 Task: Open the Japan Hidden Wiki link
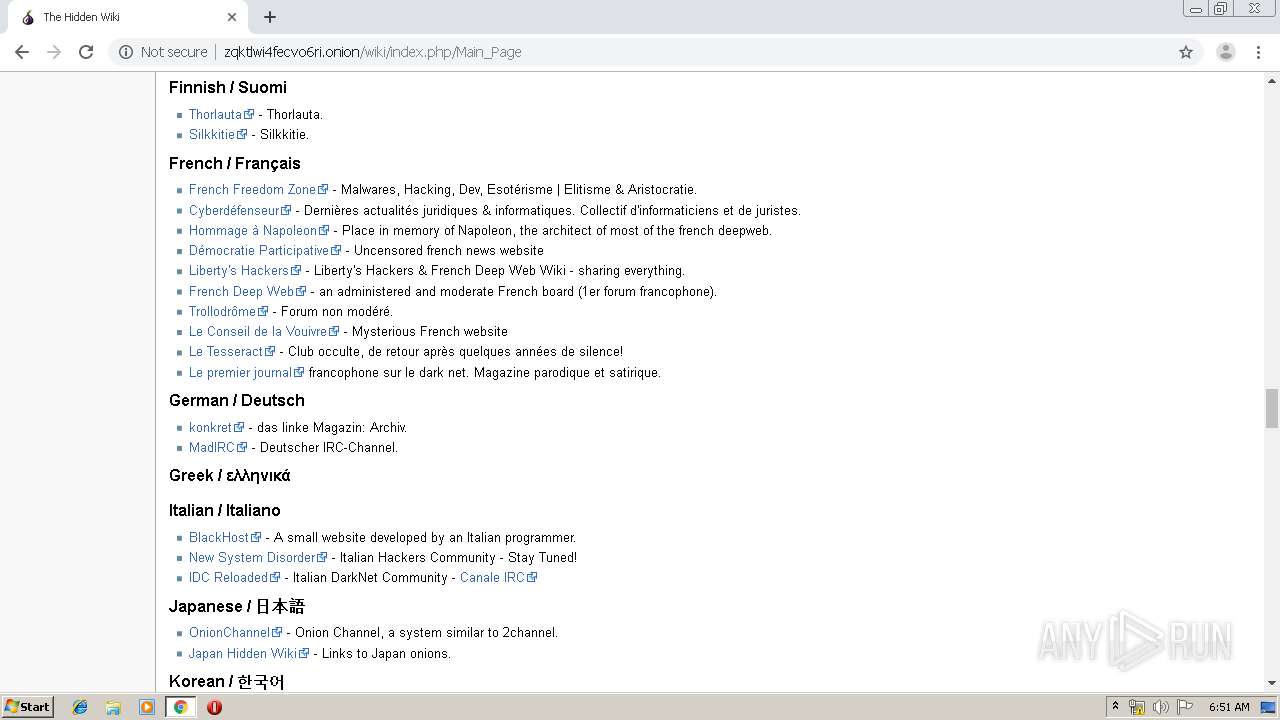coord(243,654)
